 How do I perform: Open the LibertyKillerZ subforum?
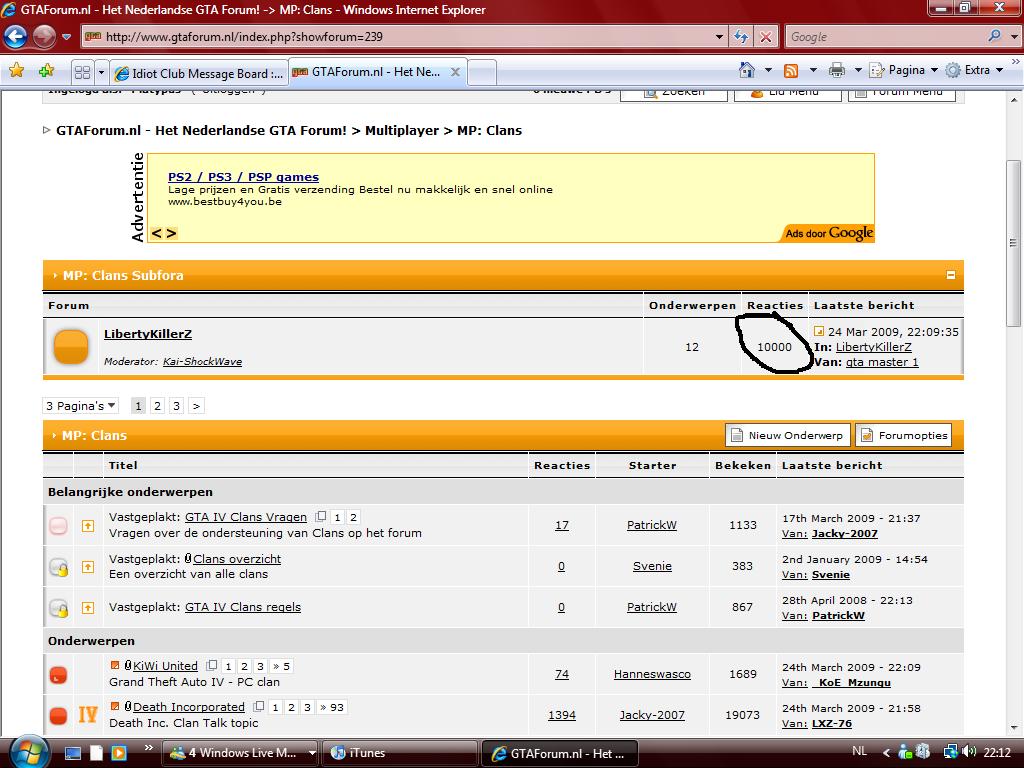click(x=148, y=334)
